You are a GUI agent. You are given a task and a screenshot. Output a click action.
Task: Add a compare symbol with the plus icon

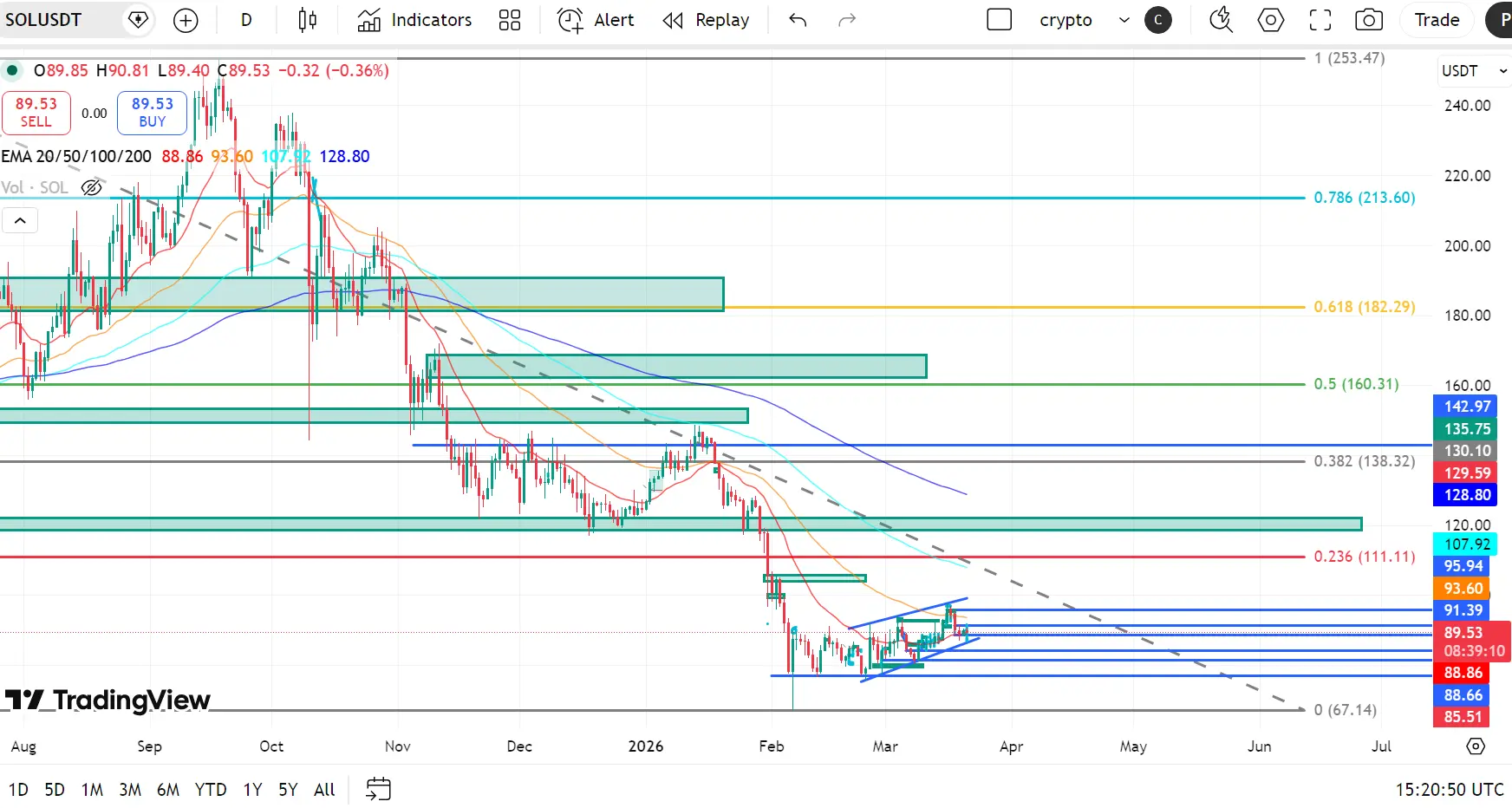pos(186,20)
